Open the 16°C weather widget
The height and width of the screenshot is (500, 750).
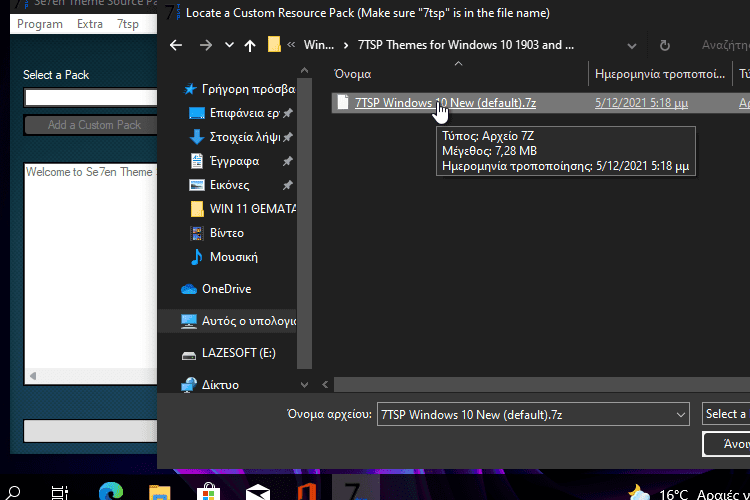tap(689, 493)
